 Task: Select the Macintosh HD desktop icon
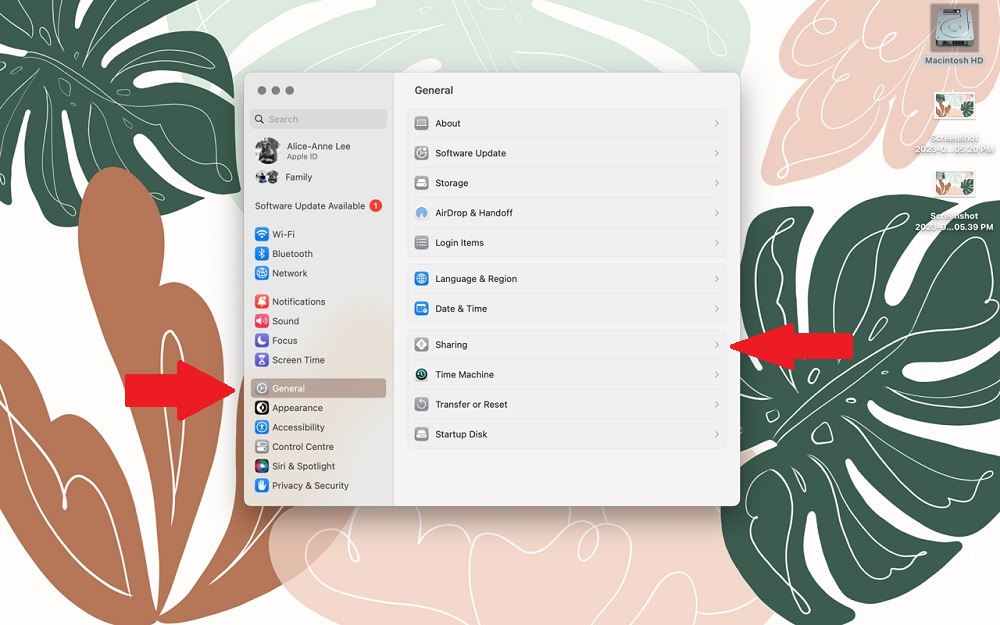click(x=954, y=27)
